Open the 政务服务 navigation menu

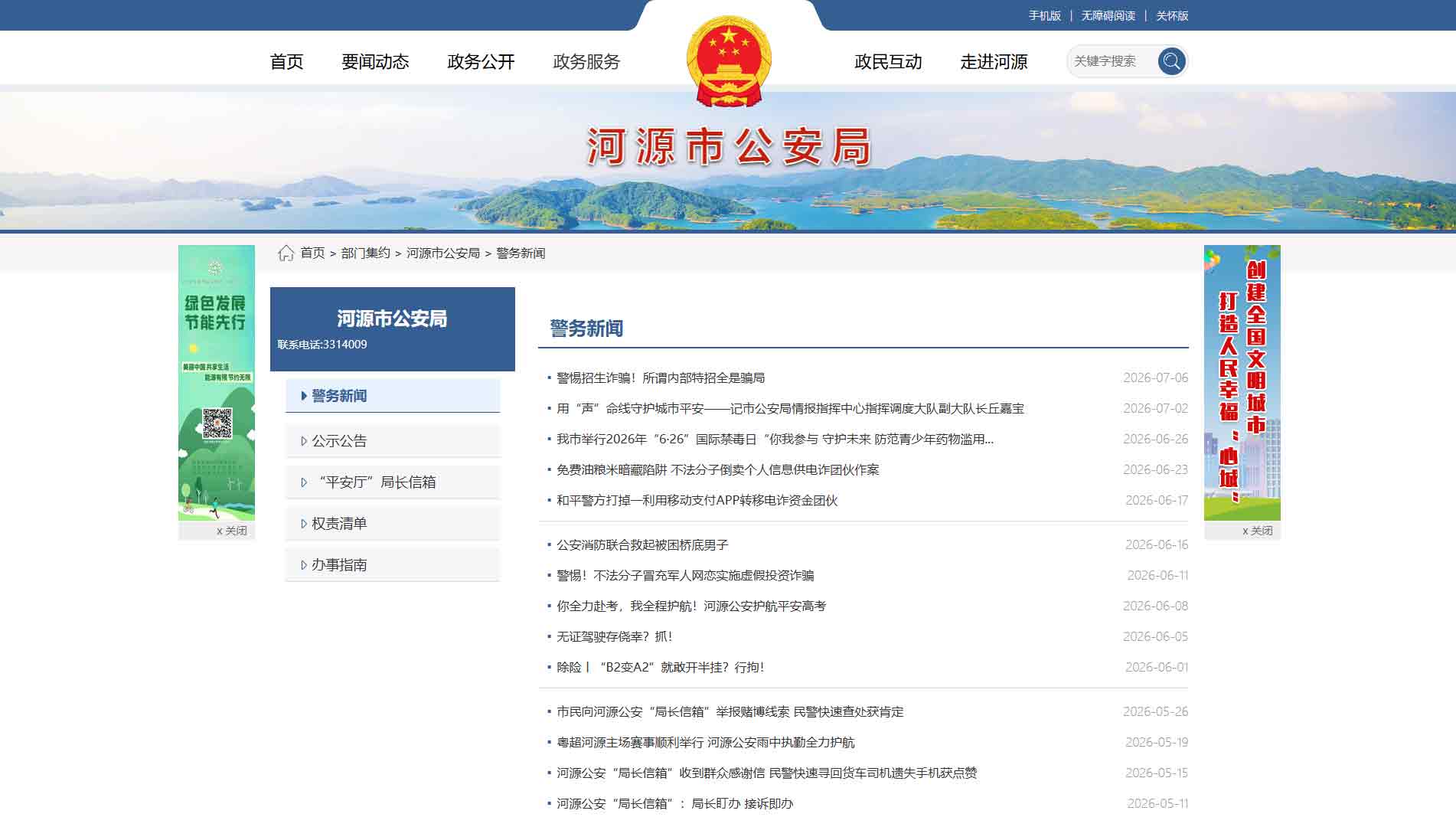tap(586, 62)
